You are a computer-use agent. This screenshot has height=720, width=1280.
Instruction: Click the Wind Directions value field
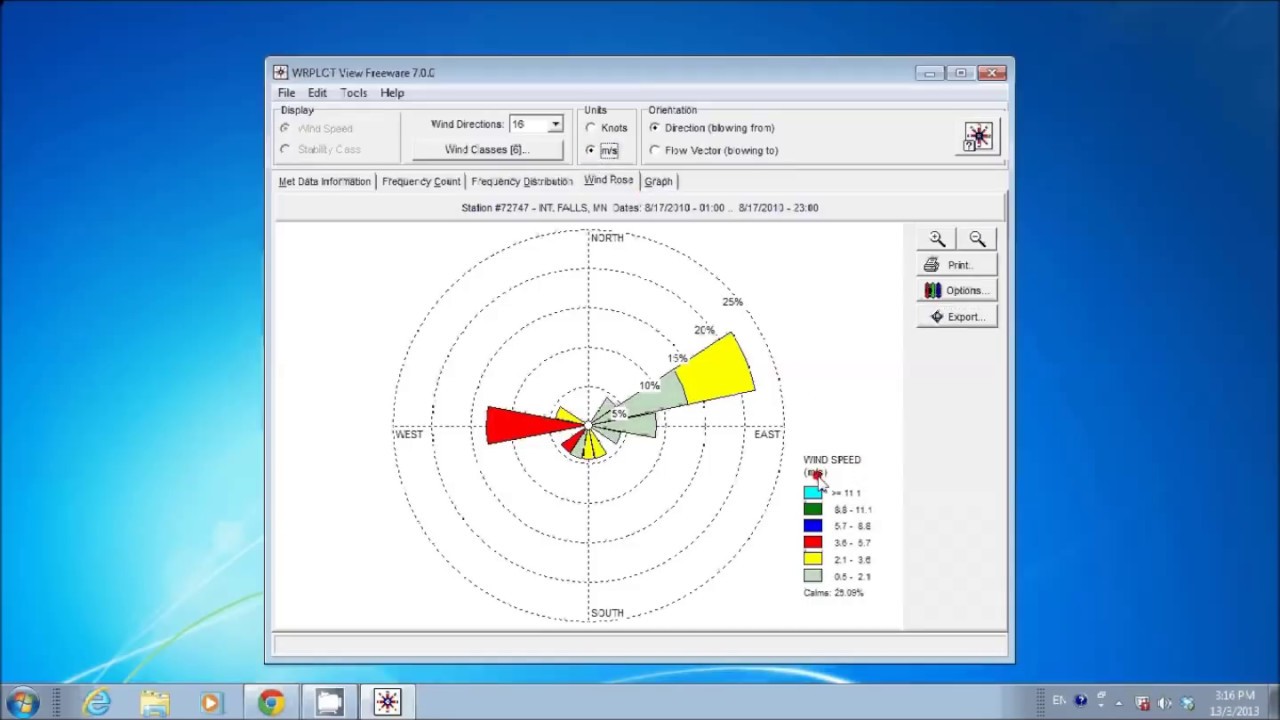528,125
